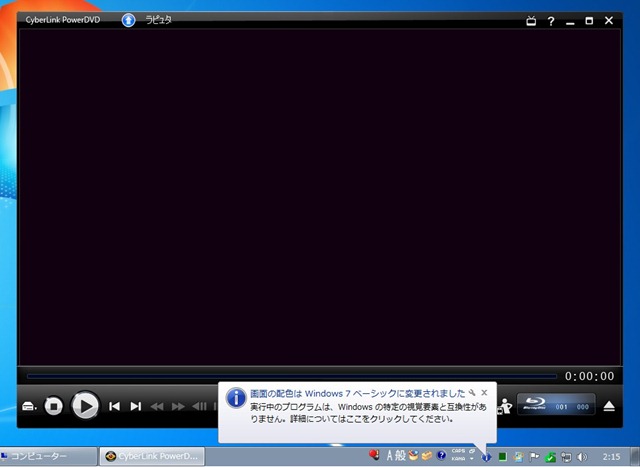
Task: Jump to the previous chapter
Action: click(114, 406)
